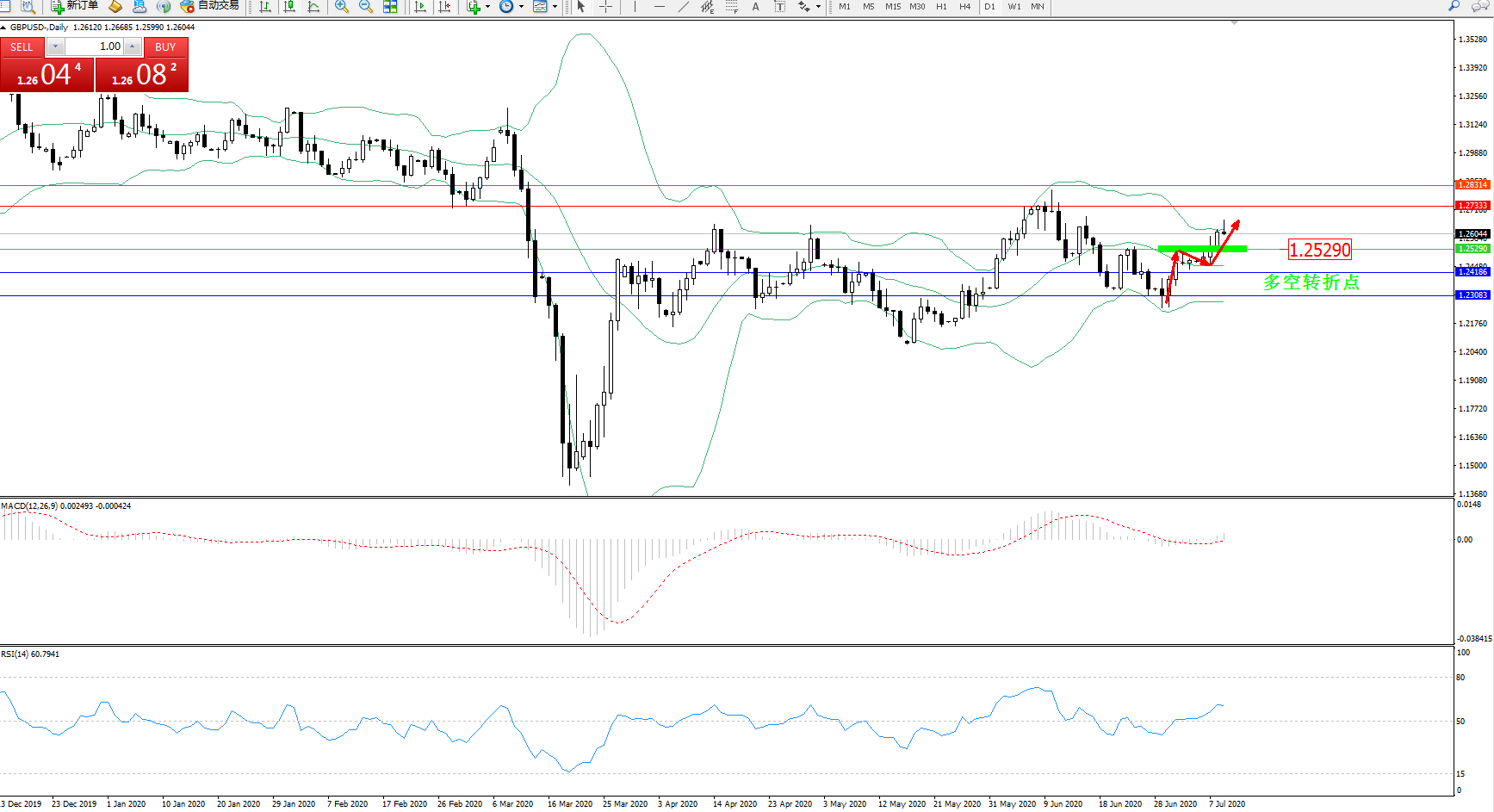Zoom in on the chart

[342, 6]
